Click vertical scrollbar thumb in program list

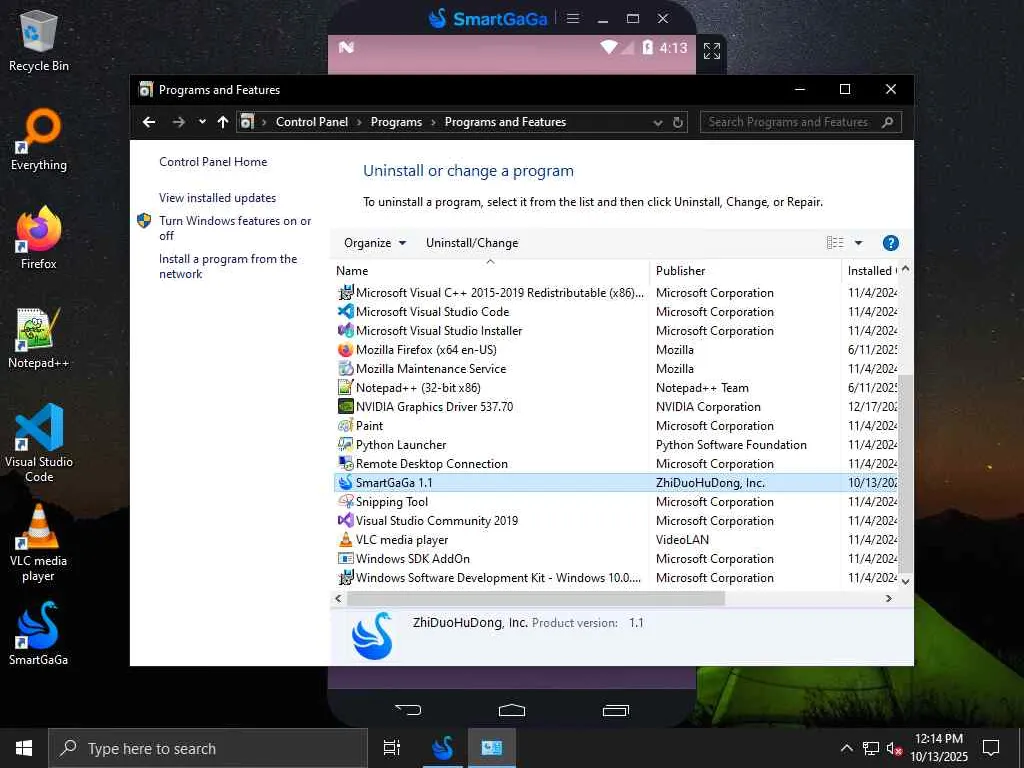(904, 472)
